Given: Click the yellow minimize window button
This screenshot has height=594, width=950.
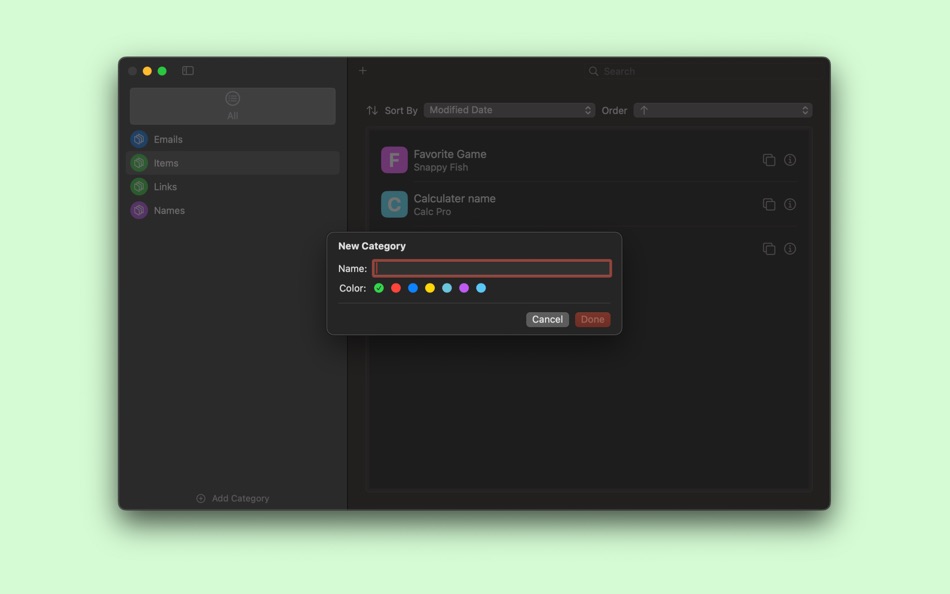Looking at the screenshot, I should 147,71.
